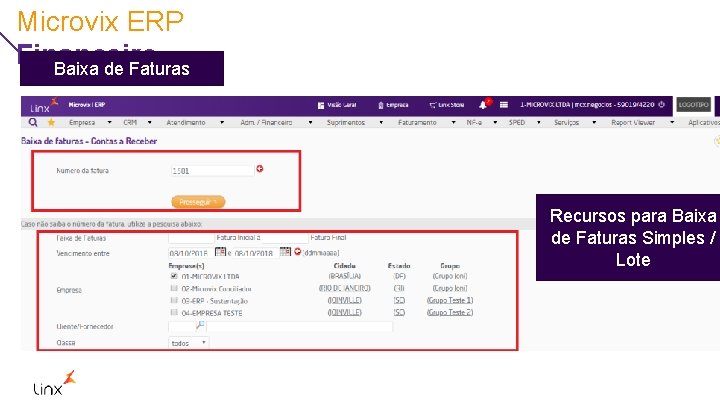Open favorites via the yellow star icon
Viewport: 720px width, 405px height.
(x=51, y=123)
